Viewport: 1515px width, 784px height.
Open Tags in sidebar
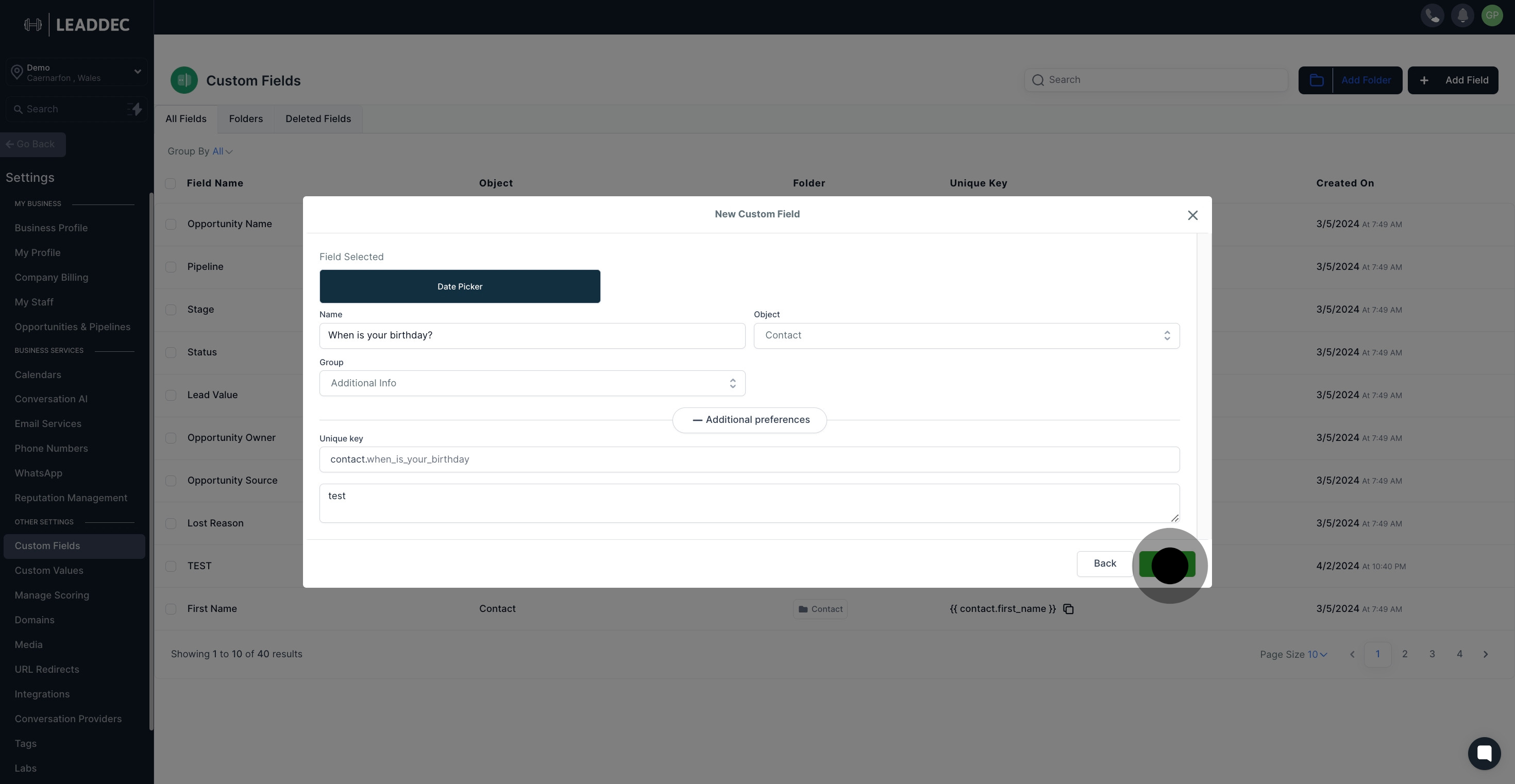pos(25,743)
